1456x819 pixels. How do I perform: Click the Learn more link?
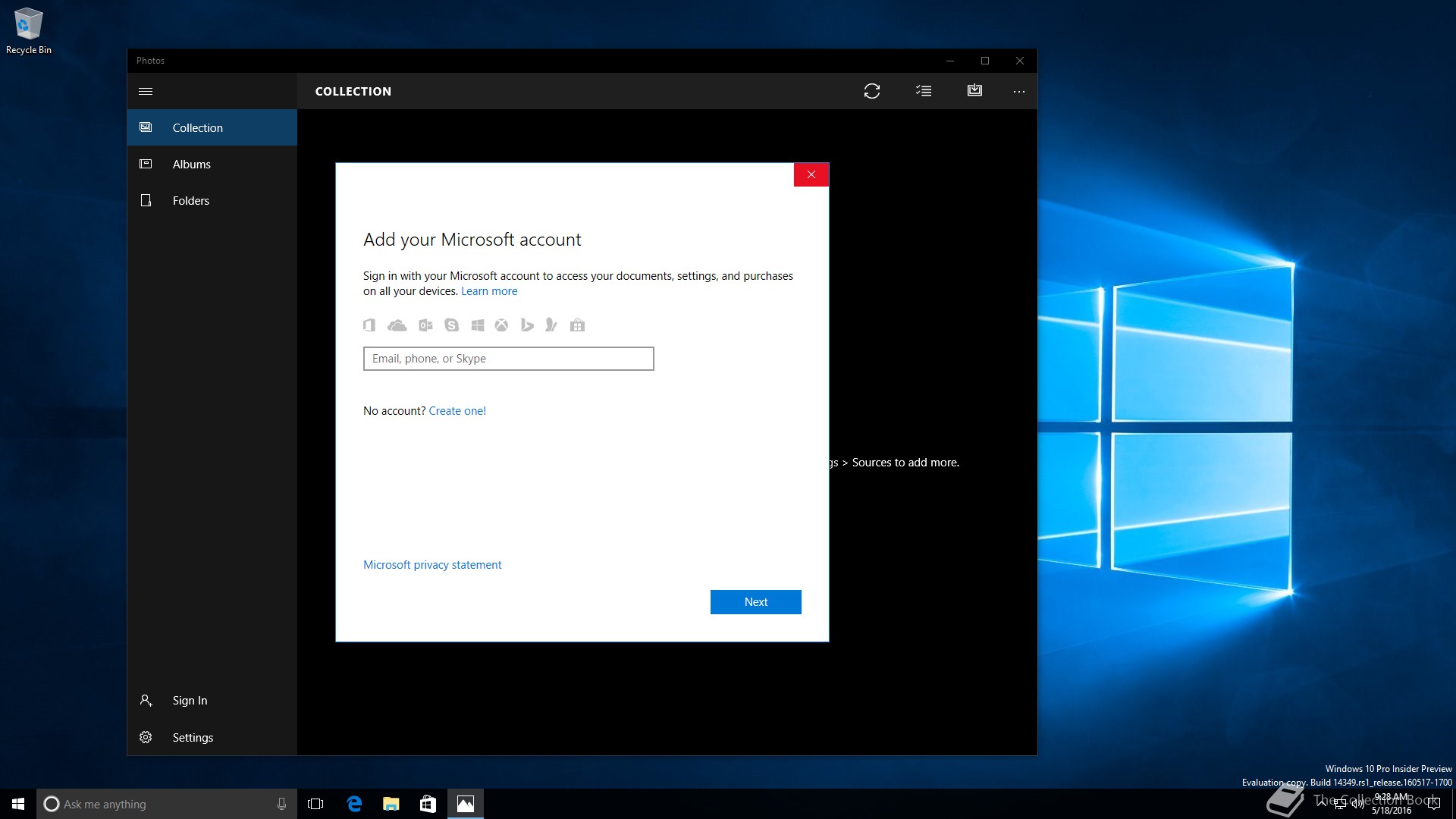click(x=489, y=291)
